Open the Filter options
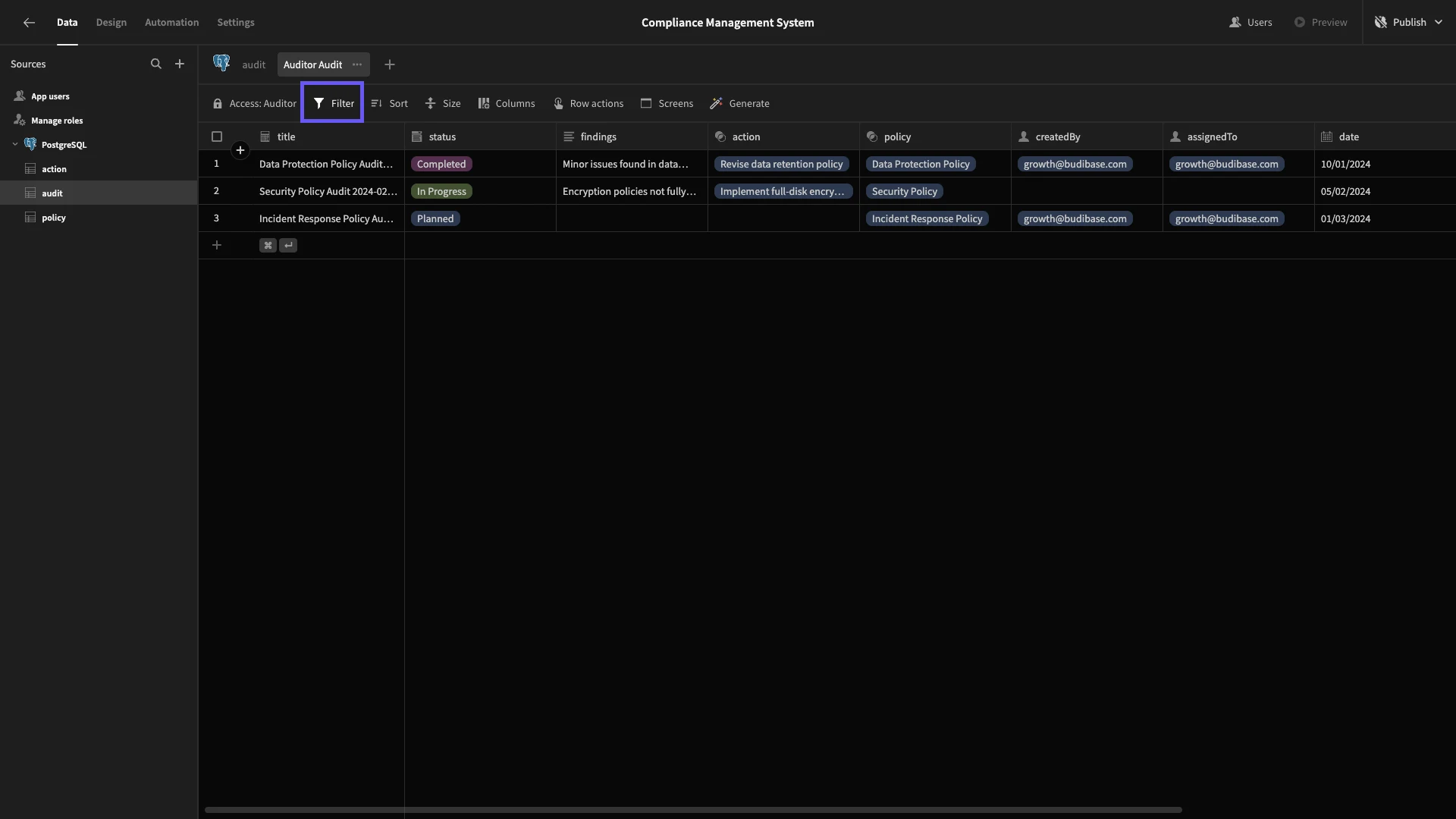Image resolution: width=1456 pixels, height=819 pixels. click(334, 104)
